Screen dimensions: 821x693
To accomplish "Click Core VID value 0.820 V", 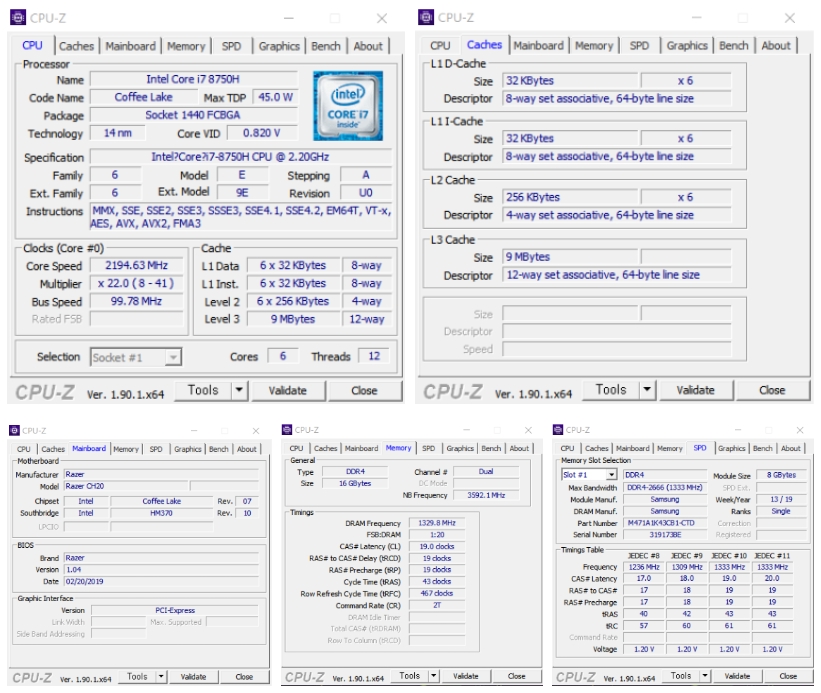I will pos(262,133).
